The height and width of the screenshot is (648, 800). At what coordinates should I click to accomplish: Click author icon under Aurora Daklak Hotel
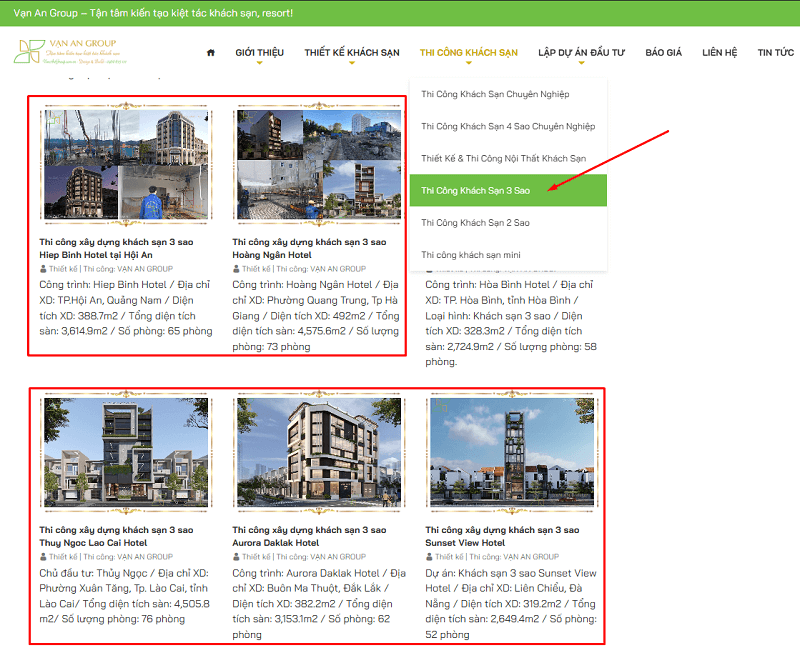click(236, 557)
